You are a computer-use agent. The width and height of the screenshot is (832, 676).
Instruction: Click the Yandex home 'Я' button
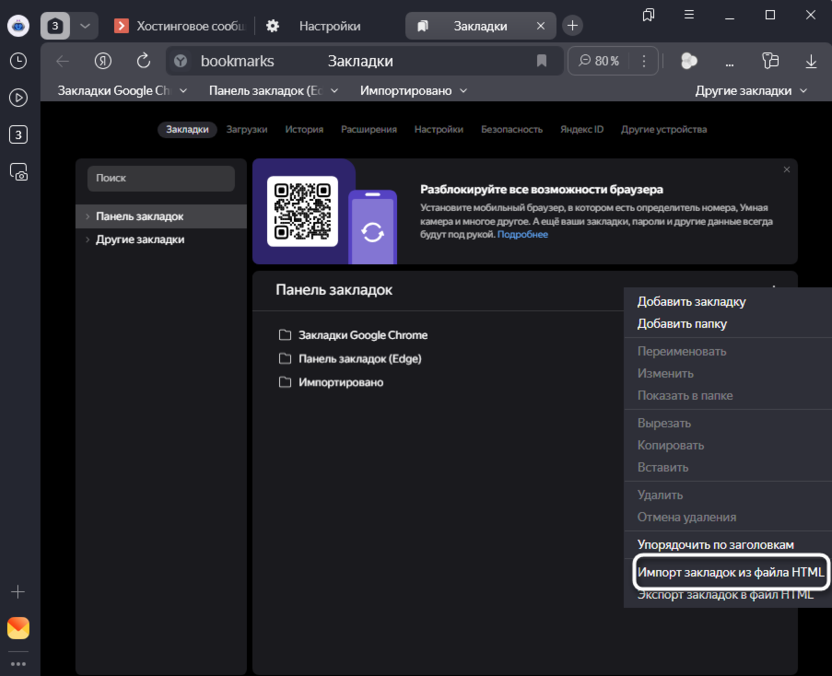pyautogui.click(x=103, y=61)
